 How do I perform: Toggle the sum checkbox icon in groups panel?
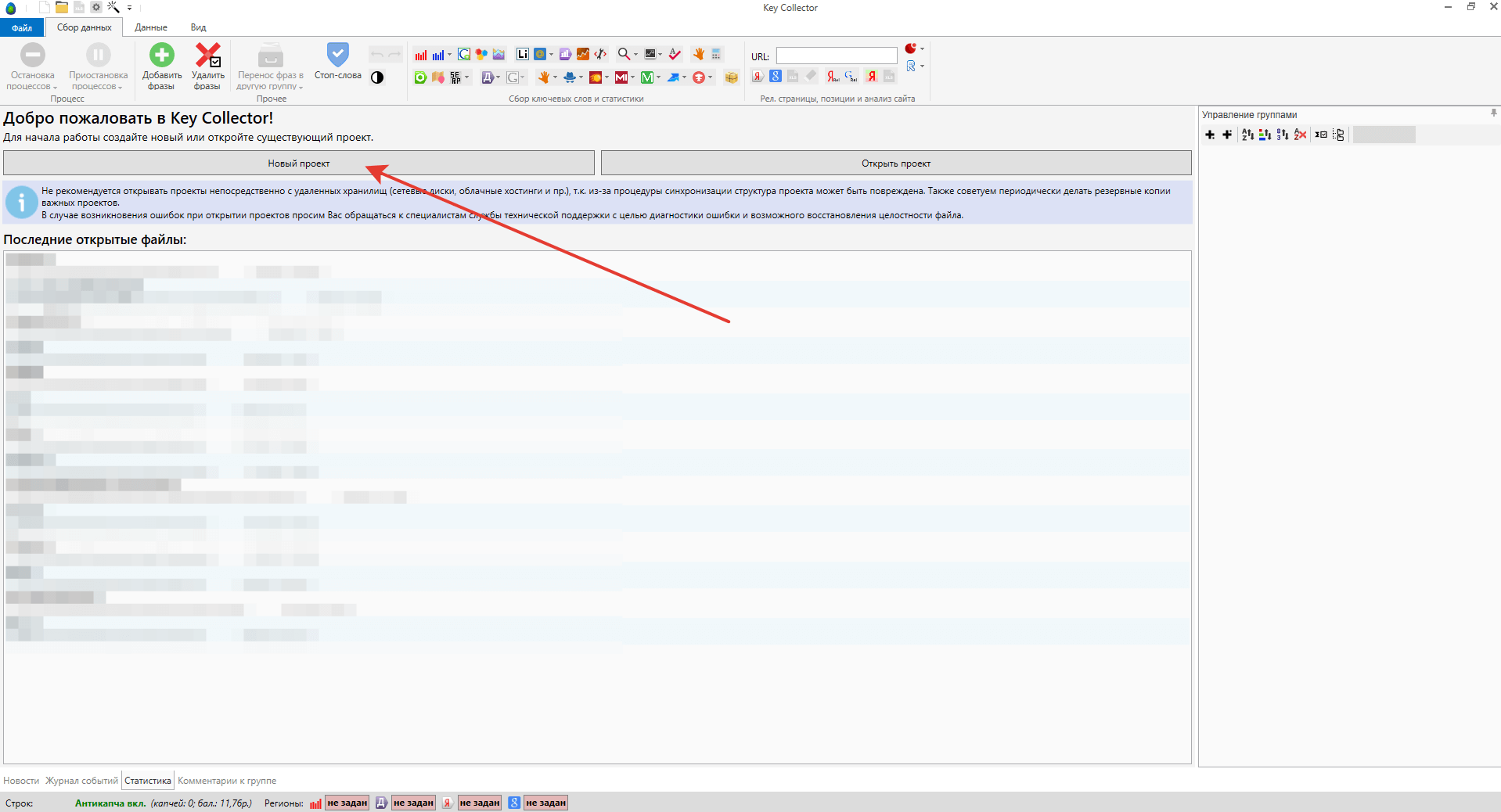[x=1321, y=135]
